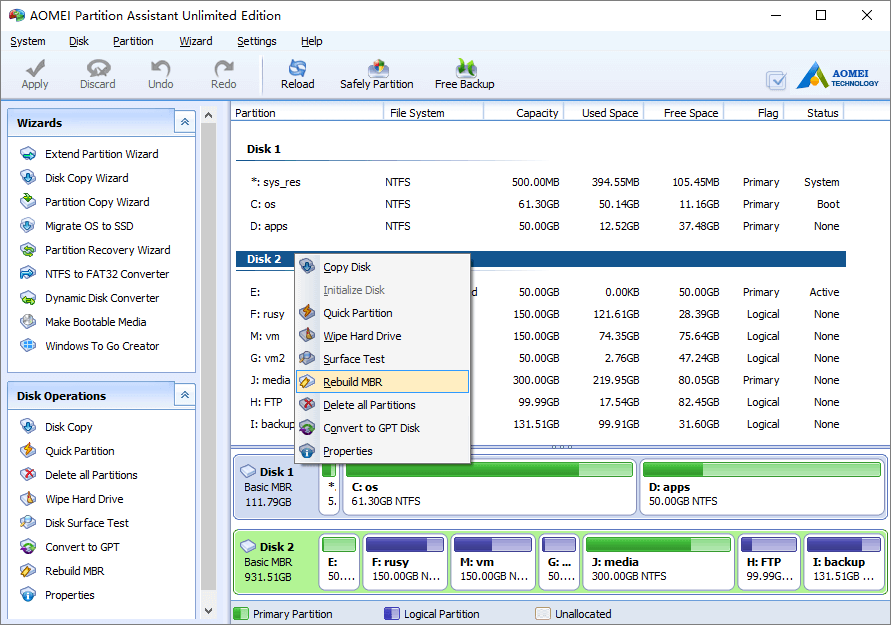Select Copy Disk in context menu
Screen dimensions: 891x625
click(x=382, y=267)
